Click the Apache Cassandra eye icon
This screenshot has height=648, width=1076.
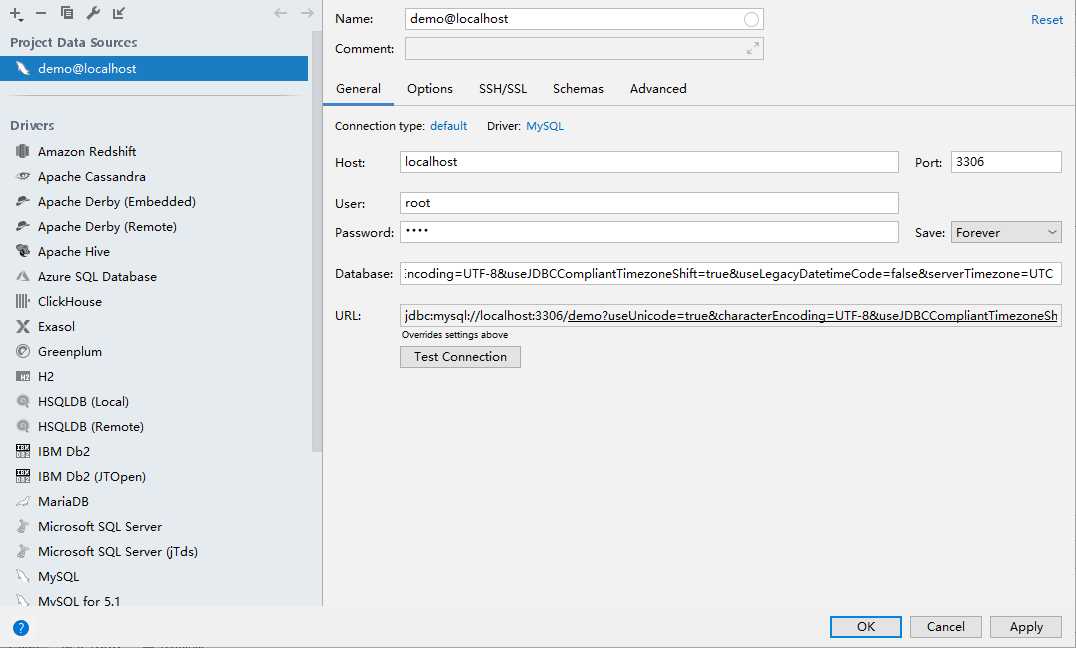[23, 176]
